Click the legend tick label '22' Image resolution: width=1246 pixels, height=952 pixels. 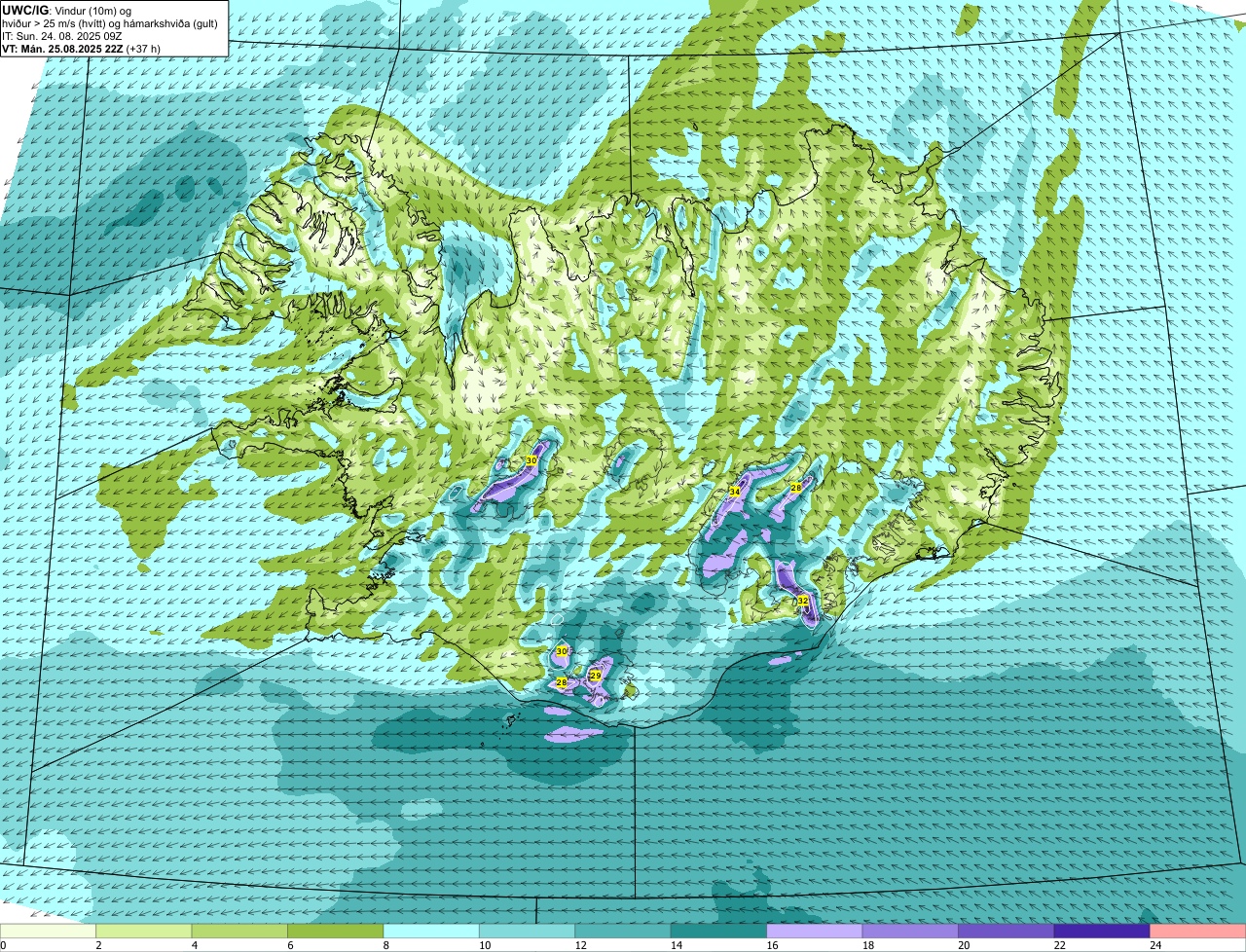coord(1060,945)
